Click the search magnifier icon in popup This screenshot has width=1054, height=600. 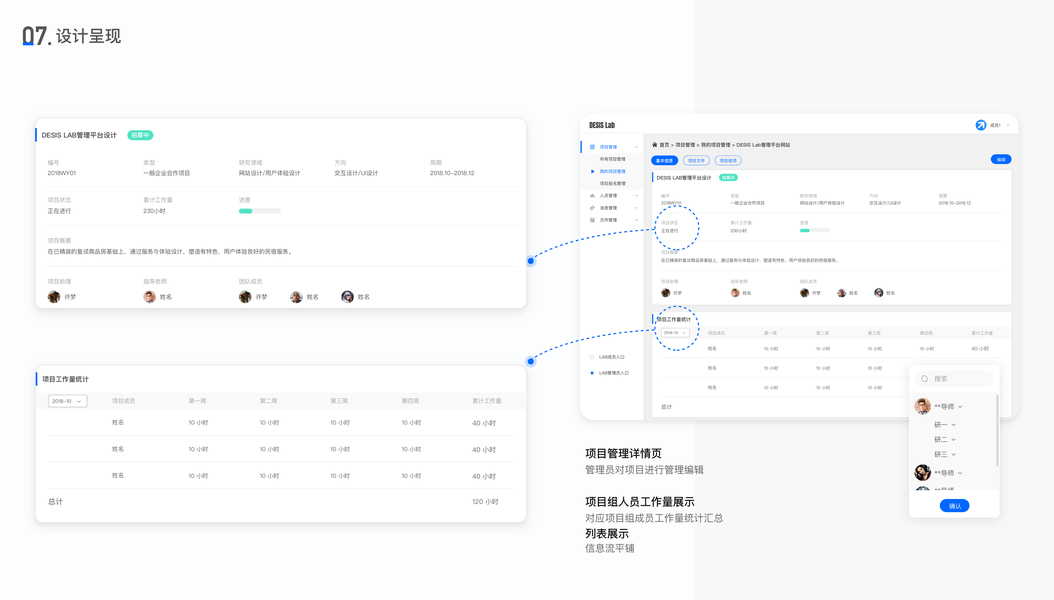(925, 379)
